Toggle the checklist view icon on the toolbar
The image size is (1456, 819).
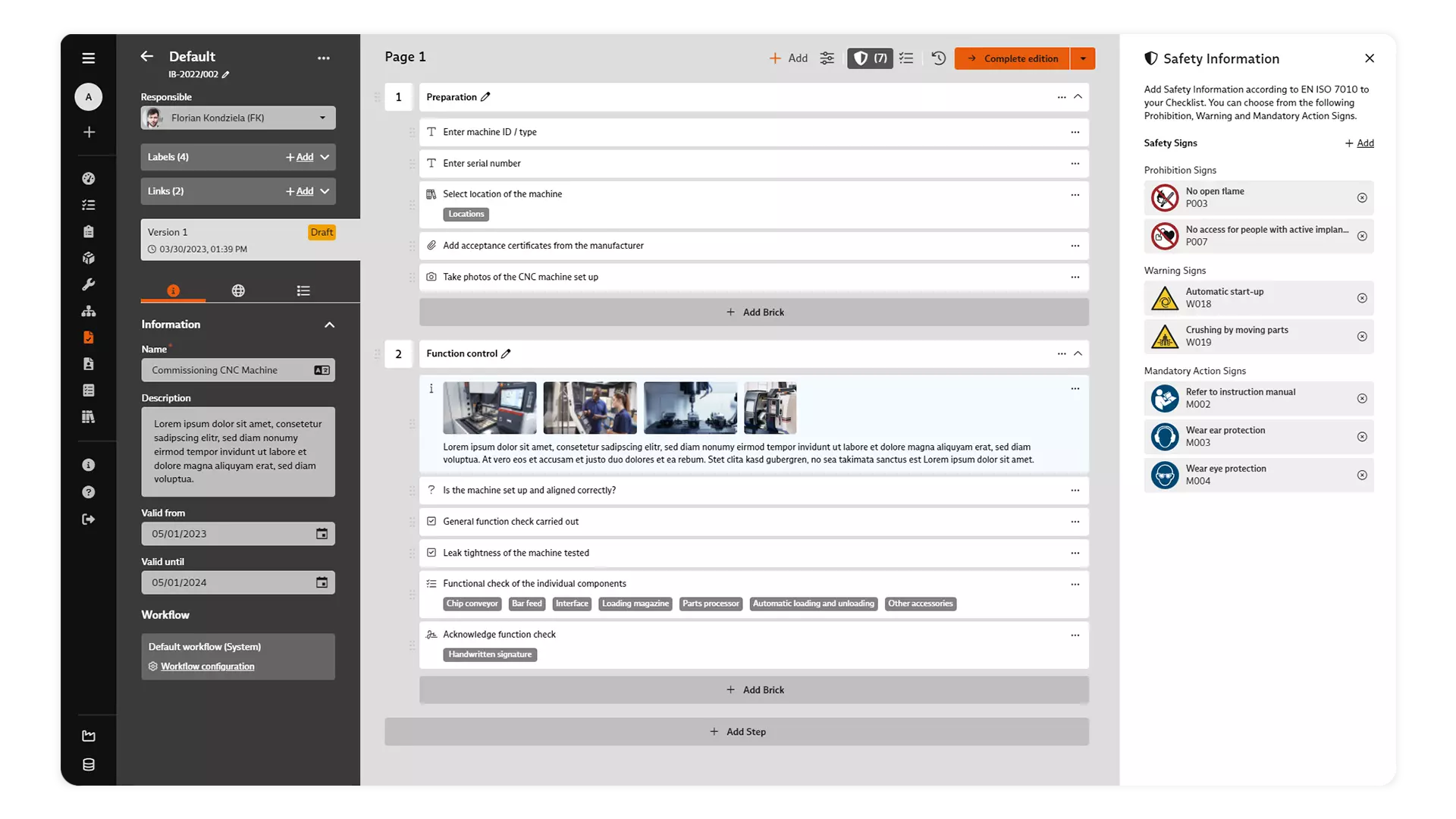(x=905, y=58)
